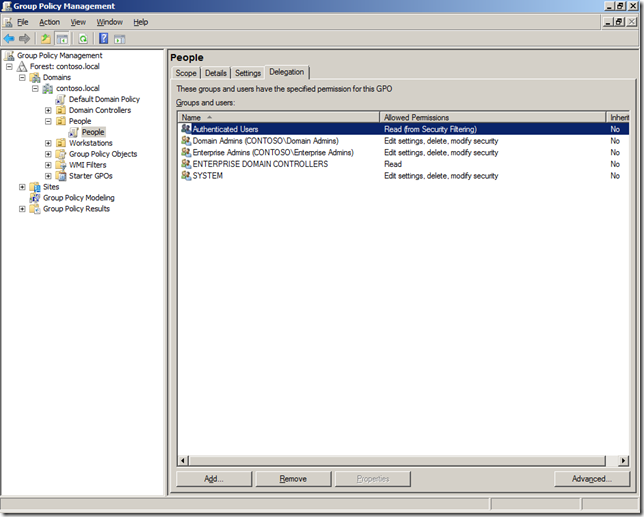Collapse the People organizational unit node
Viewport: 644px width, 517px height.
(x=48, y=121)
